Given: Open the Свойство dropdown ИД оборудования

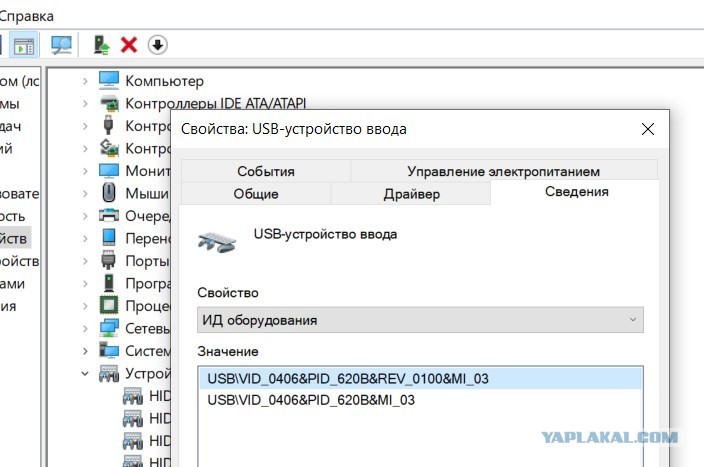Looking at the screenshot, I should point(420,320).
